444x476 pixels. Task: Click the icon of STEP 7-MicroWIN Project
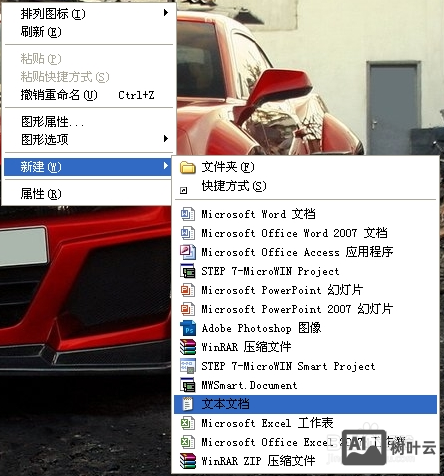[188, 271]
